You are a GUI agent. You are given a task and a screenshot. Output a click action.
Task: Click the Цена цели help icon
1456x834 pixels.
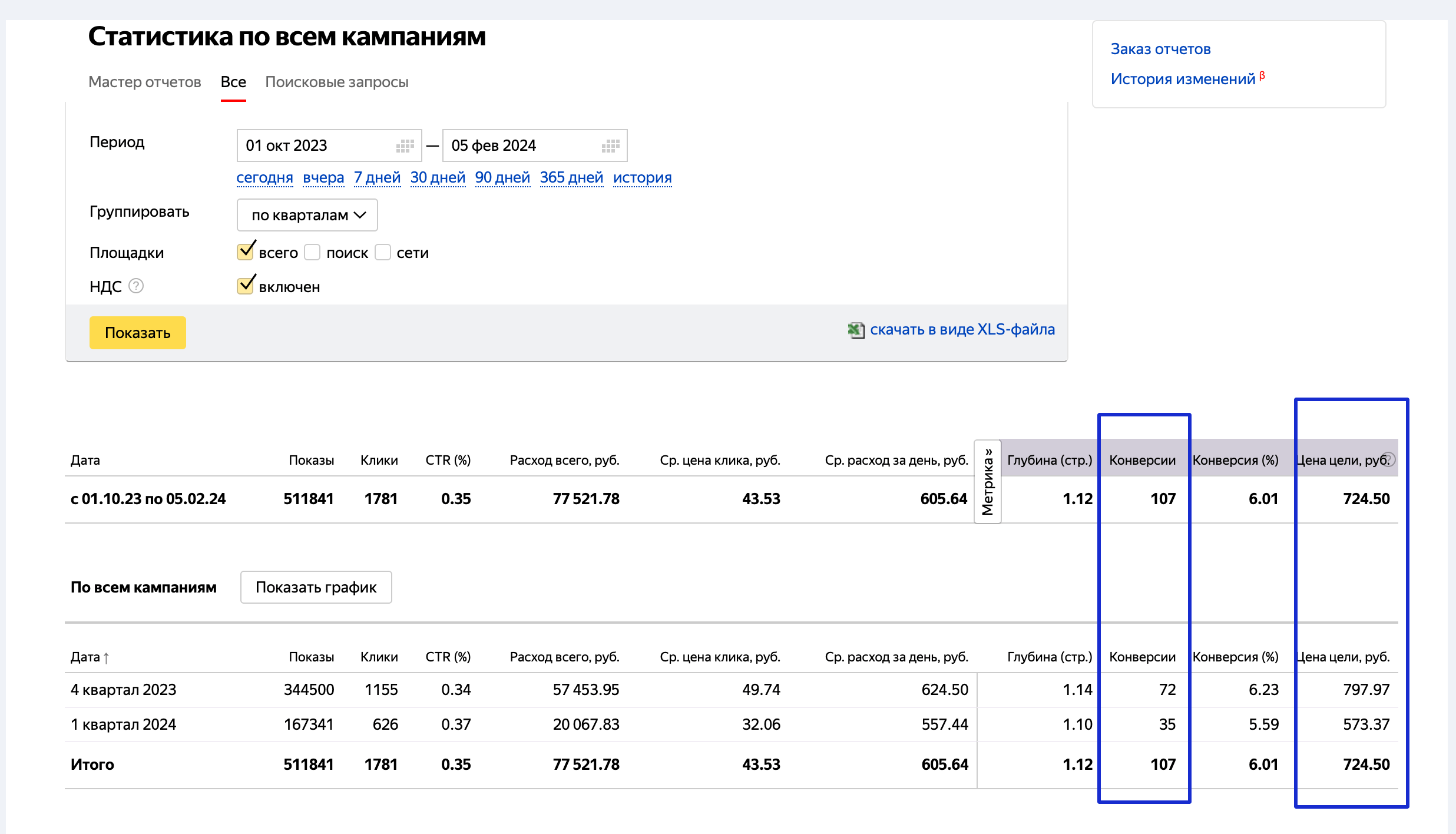click(x=1389, y=459)
